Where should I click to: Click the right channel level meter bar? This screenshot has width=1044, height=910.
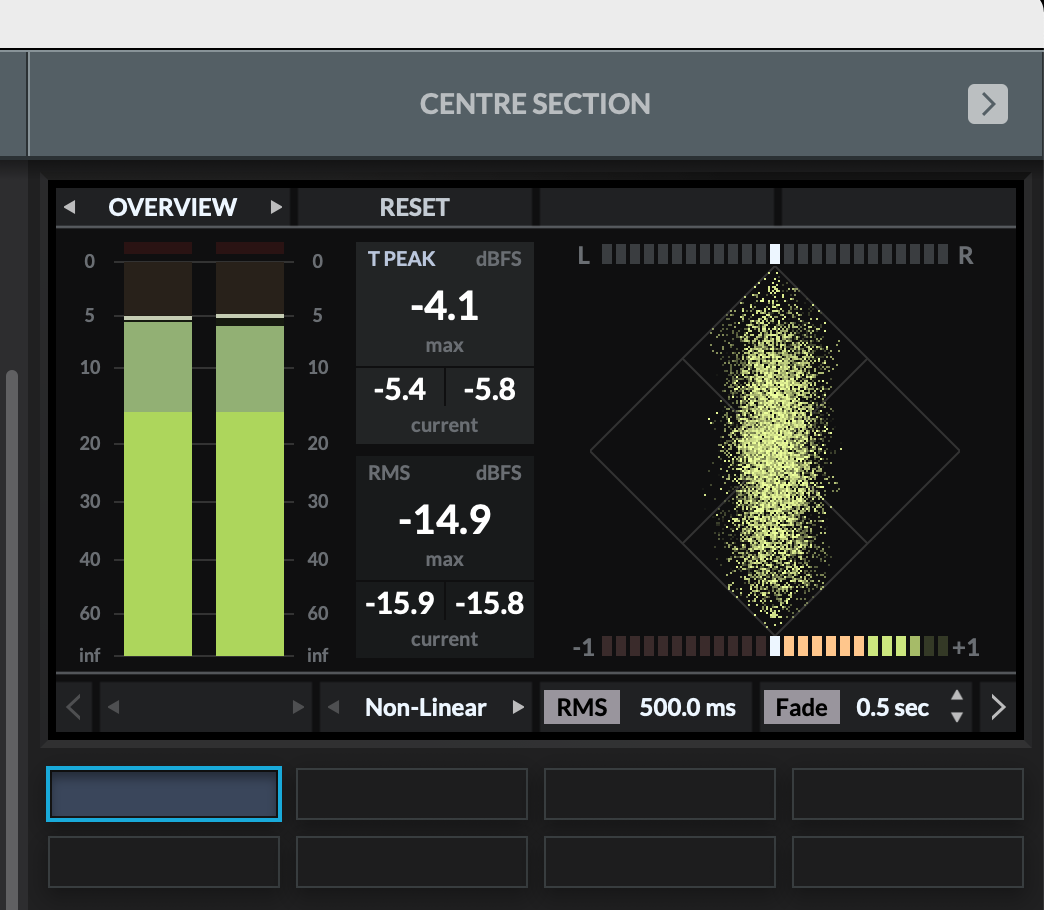(x=250, y=459)
